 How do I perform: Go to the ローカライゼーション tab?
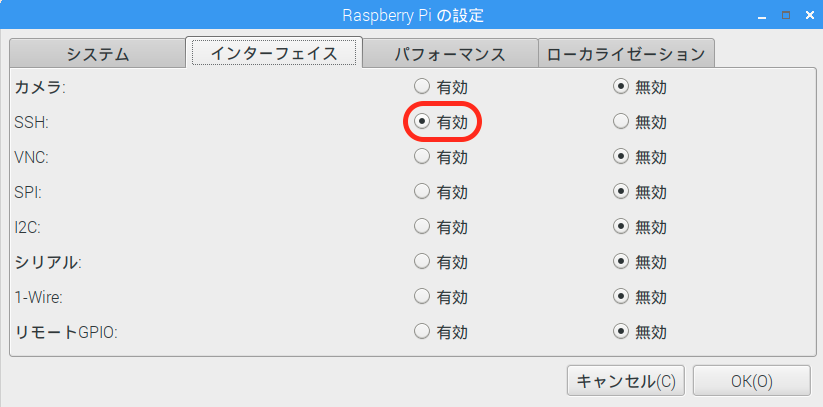(626, 54)
